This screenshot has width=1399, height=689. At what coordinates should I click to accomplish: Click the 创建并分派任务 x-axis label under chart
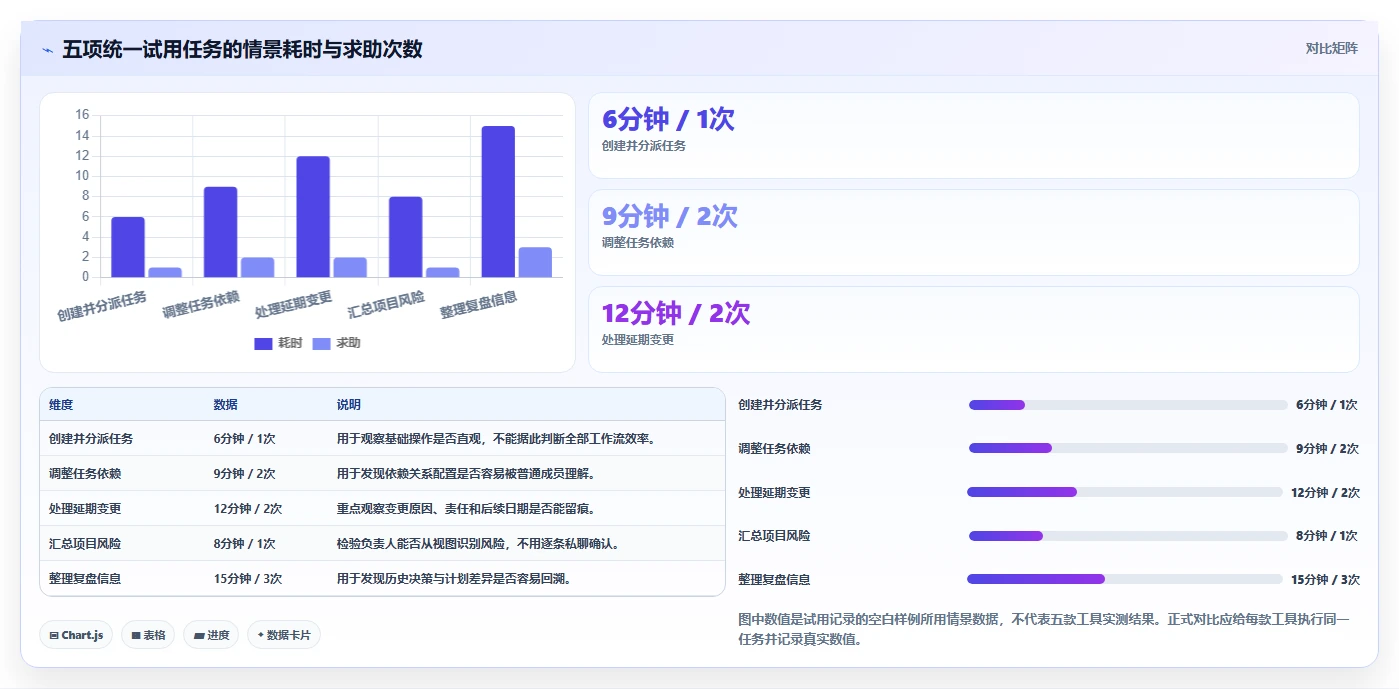pyautogui.click(x=102, y=306)
